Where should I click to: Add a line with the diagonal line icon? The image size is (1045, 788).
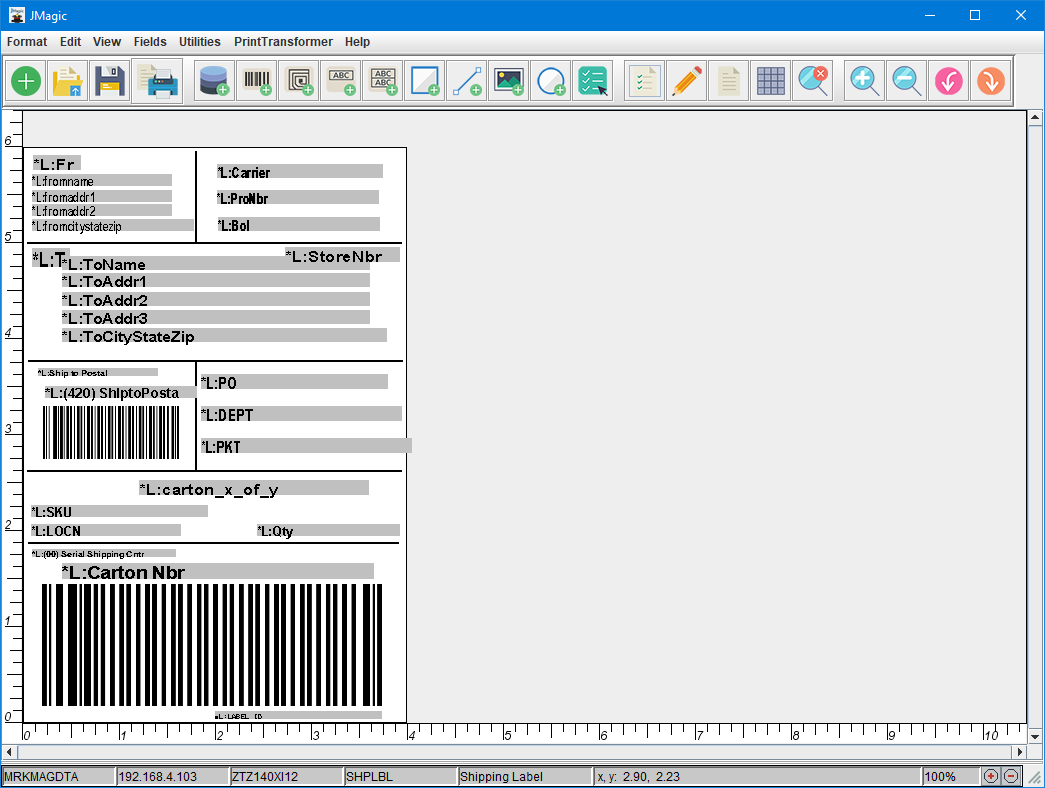coord(467,81)
